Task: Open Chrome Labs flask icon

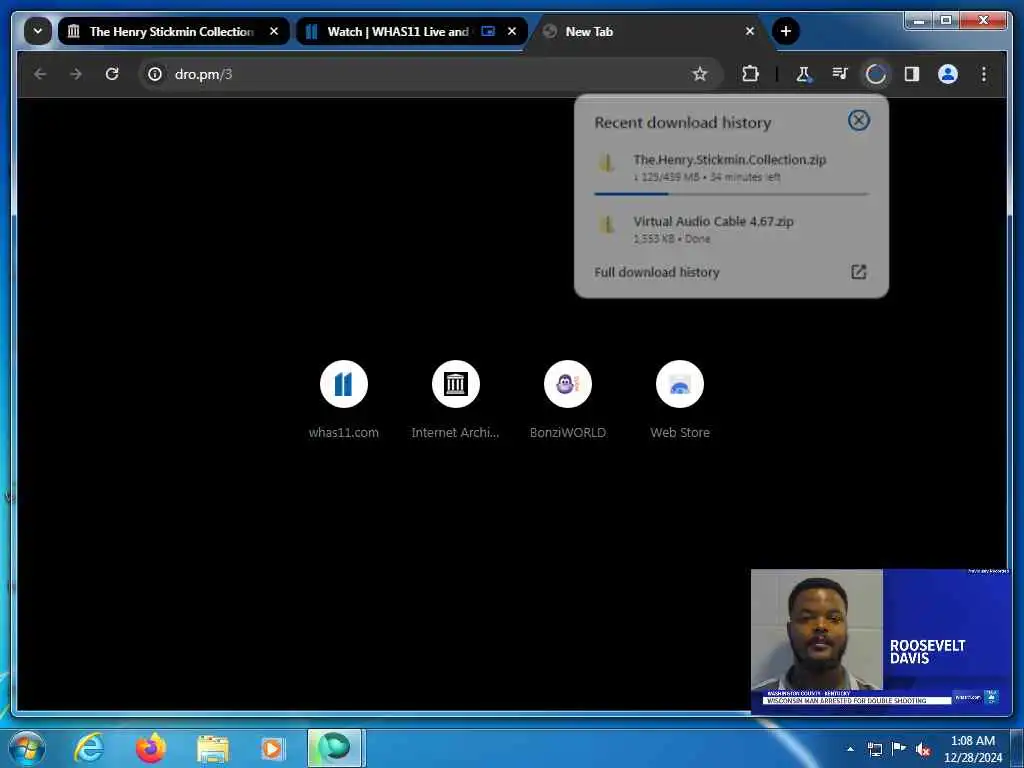Action: (803, 74)
